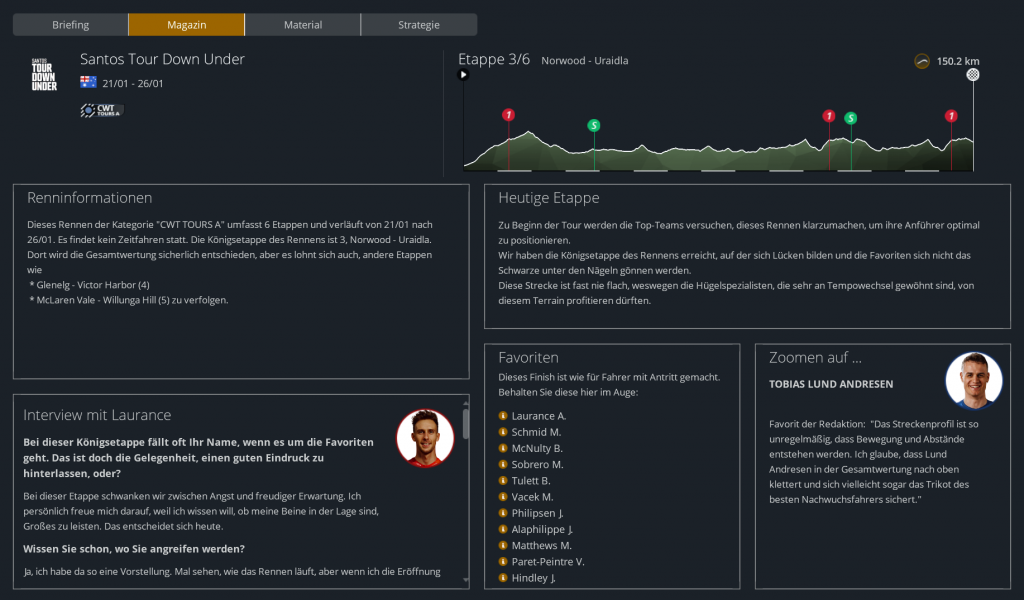Image resolution: width=1024 pixels, height=600 pixels.
Task: Switch to the Briefing tab
Action: tap(70, 25)
